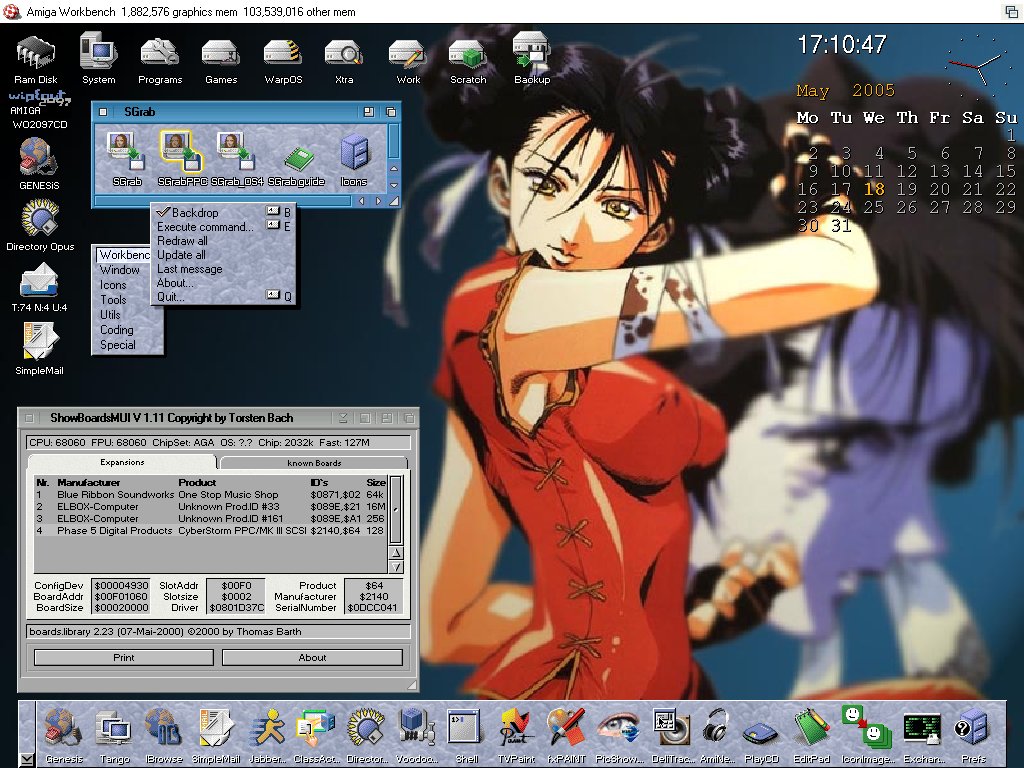Image resolution: width=1024 pixels, height=768 pixels.
Task: Collapse the dock with bottom-left arrow
Action: click(26, 760)
